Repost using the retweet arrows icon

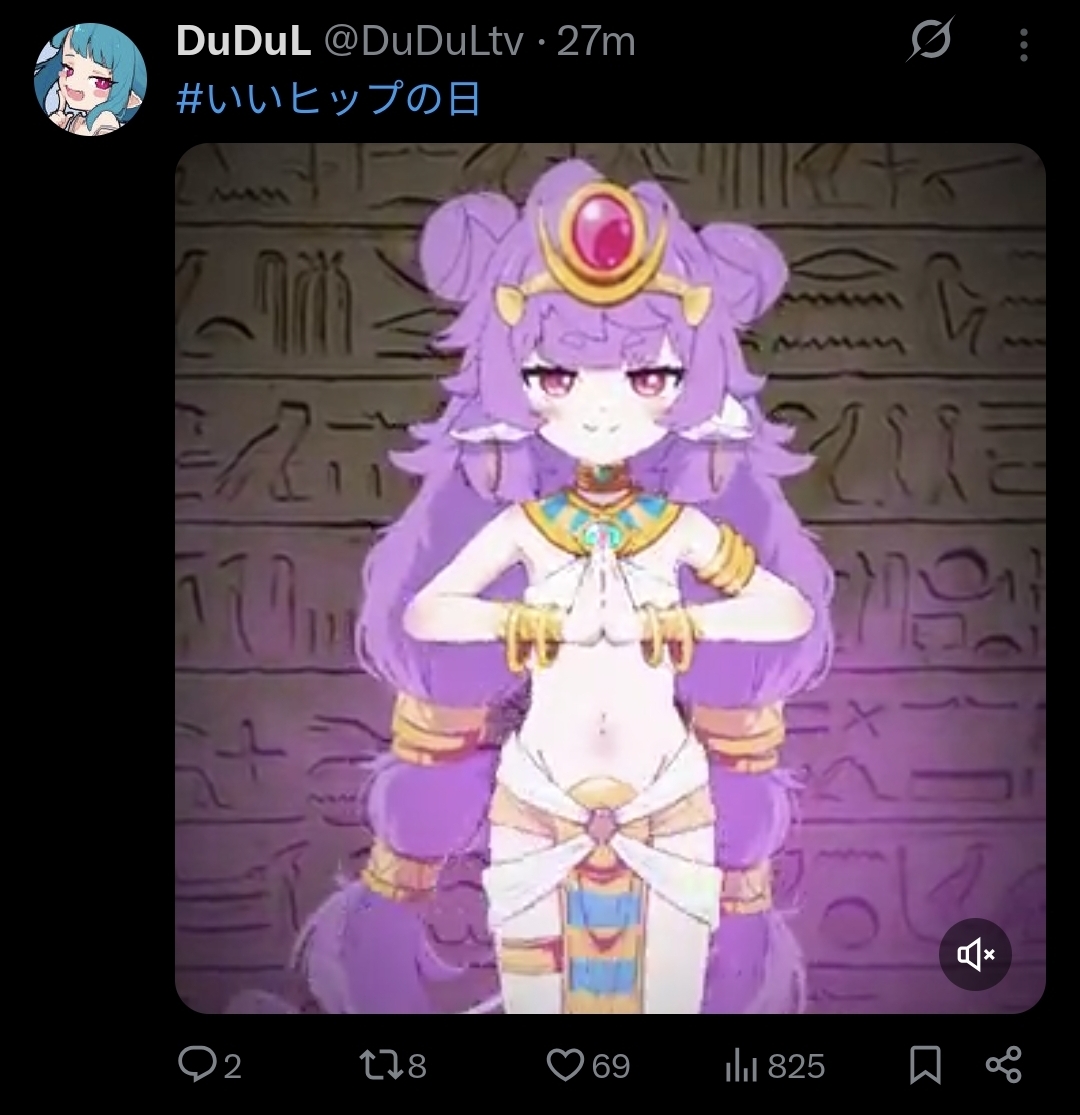379,1065
